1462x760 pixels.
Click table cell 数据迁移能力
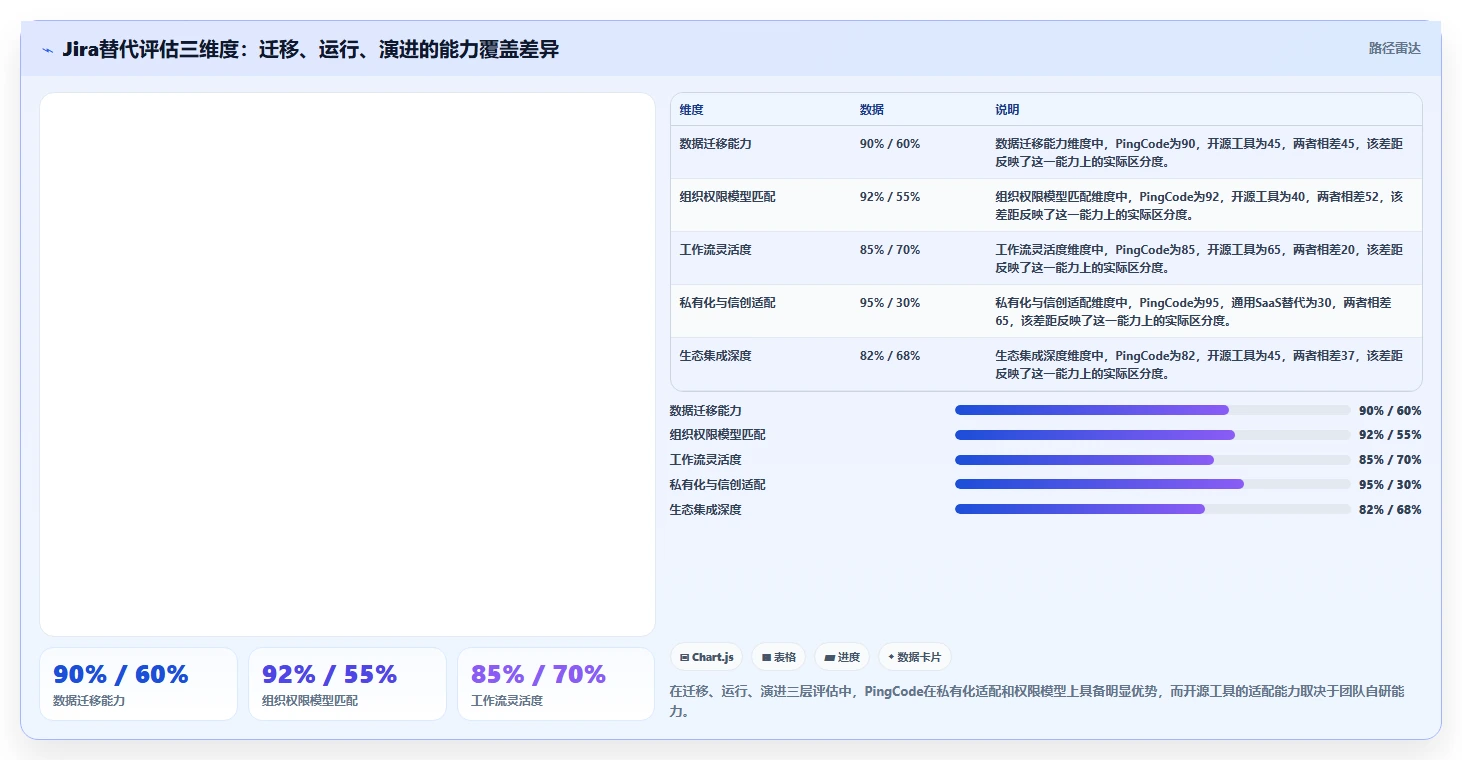click(x=716, y=144)
